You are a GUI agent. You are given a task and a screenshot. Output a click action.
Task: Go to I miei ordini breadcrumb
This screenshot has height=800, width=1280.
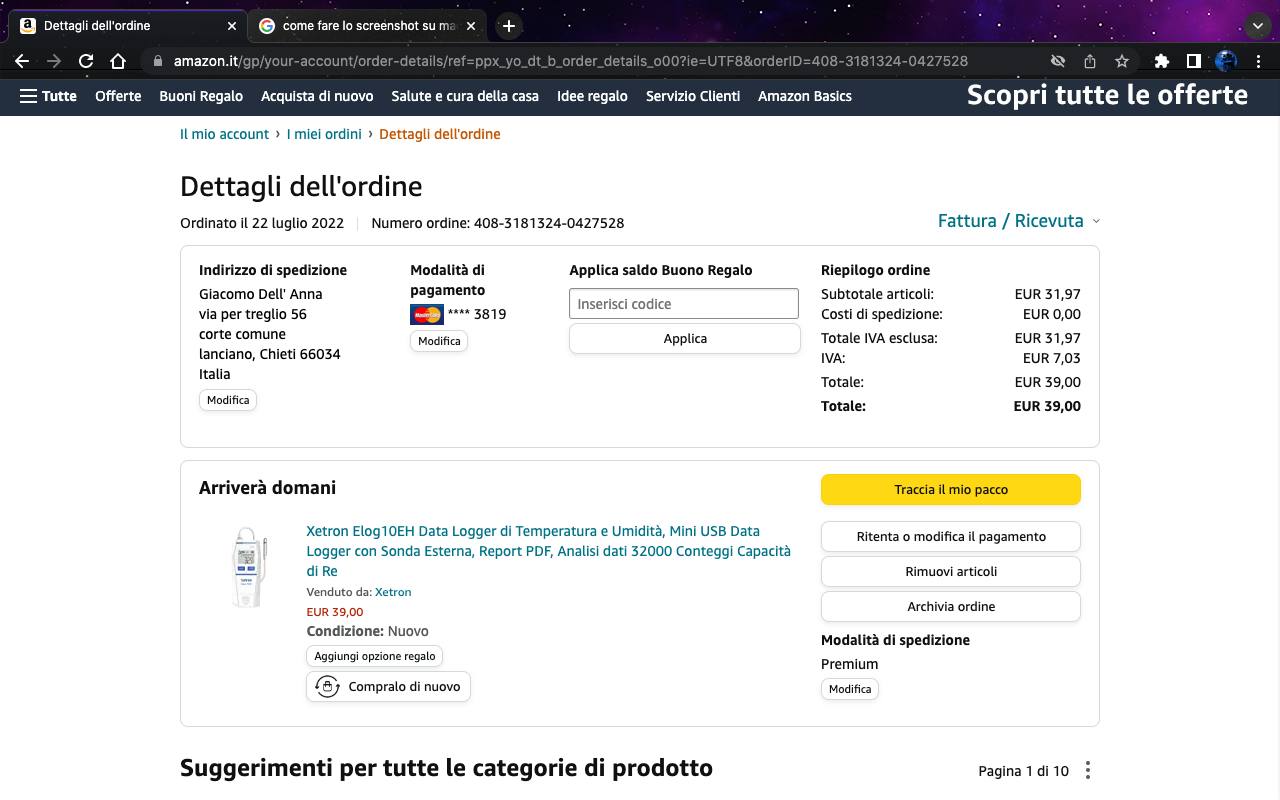coord(324,134)
